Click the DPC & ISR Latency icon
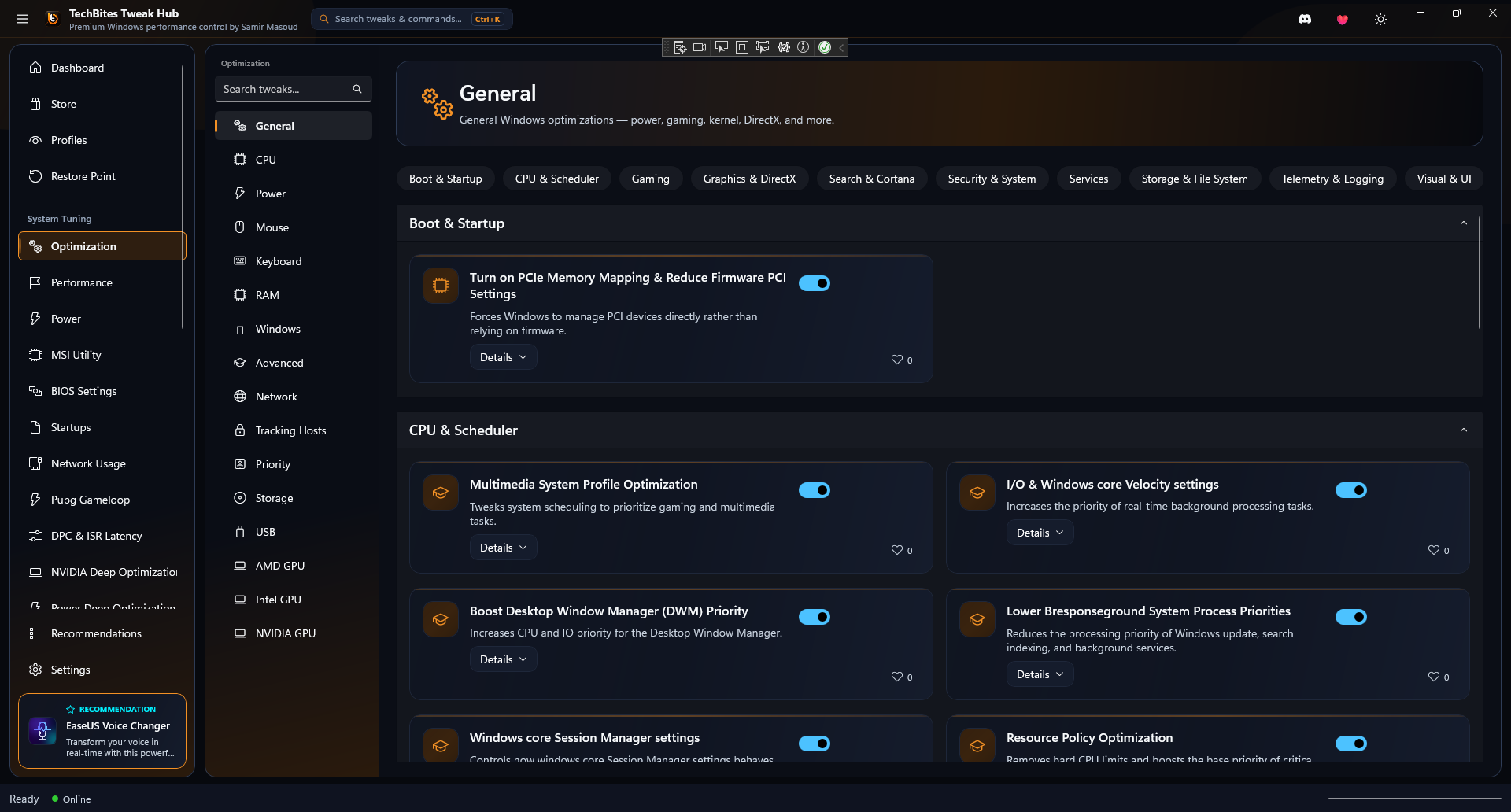The height and width of the screenshot is (812, 1511). pos(35,536)
